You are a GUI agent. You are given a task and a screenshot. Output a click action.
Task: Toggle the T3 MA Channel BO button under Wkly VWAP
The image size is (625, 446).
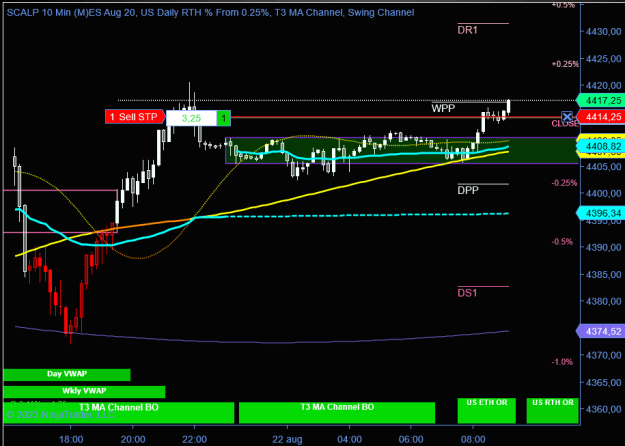[118, 413]
